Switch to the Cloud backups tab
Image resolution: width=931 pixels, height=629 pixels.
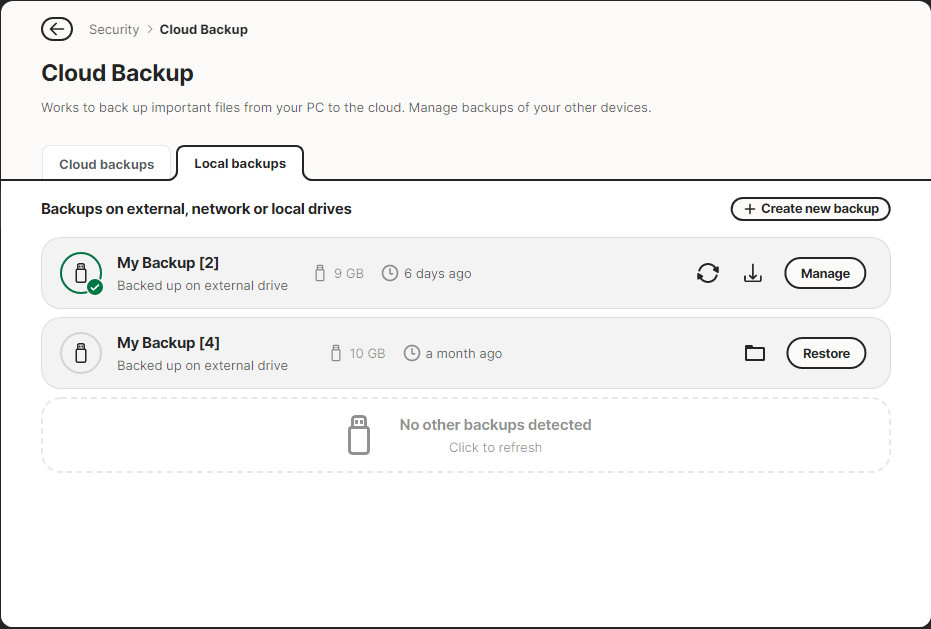coord(107,164)
